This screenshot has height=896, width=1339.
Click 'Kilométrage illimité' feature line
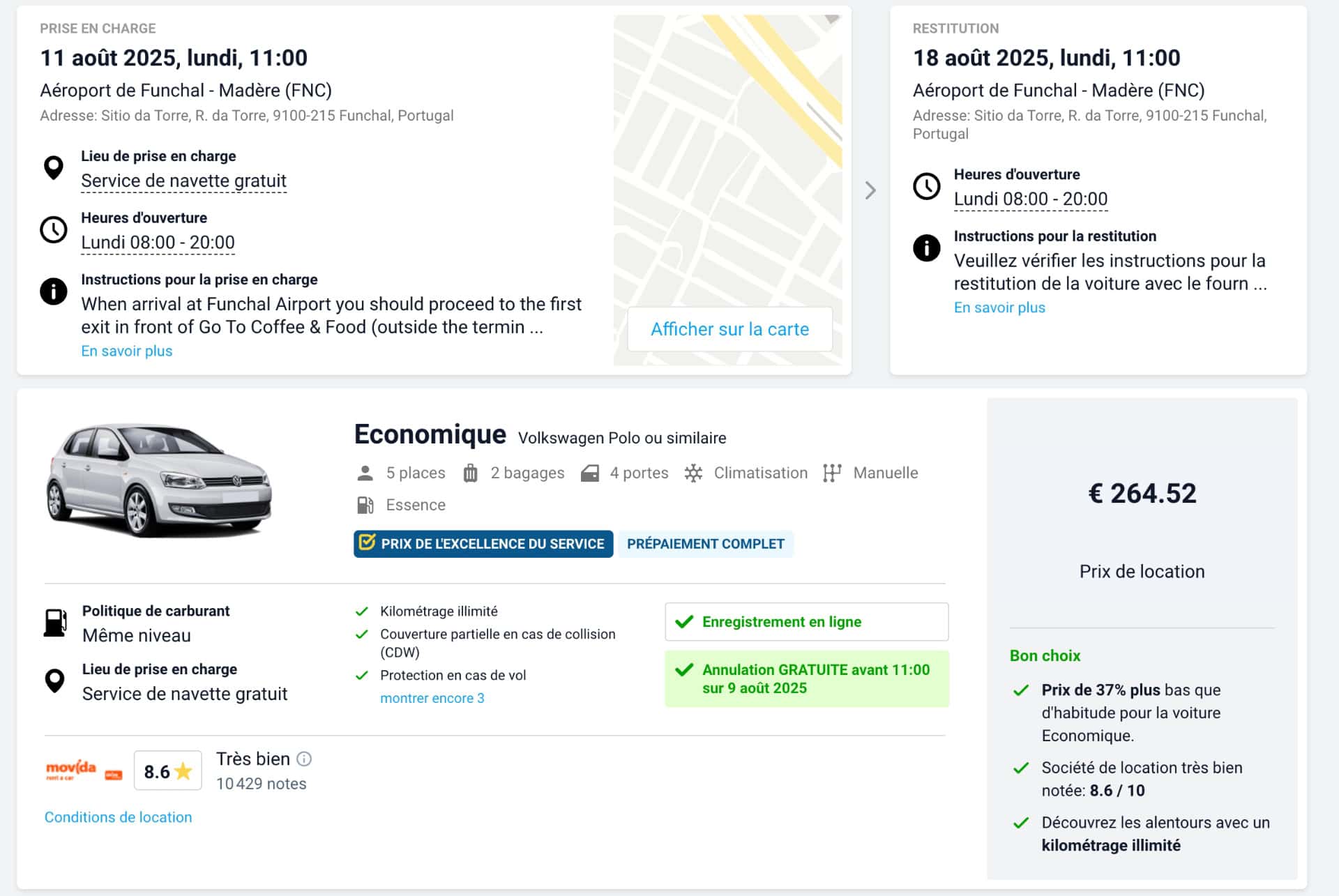(439, 612)
